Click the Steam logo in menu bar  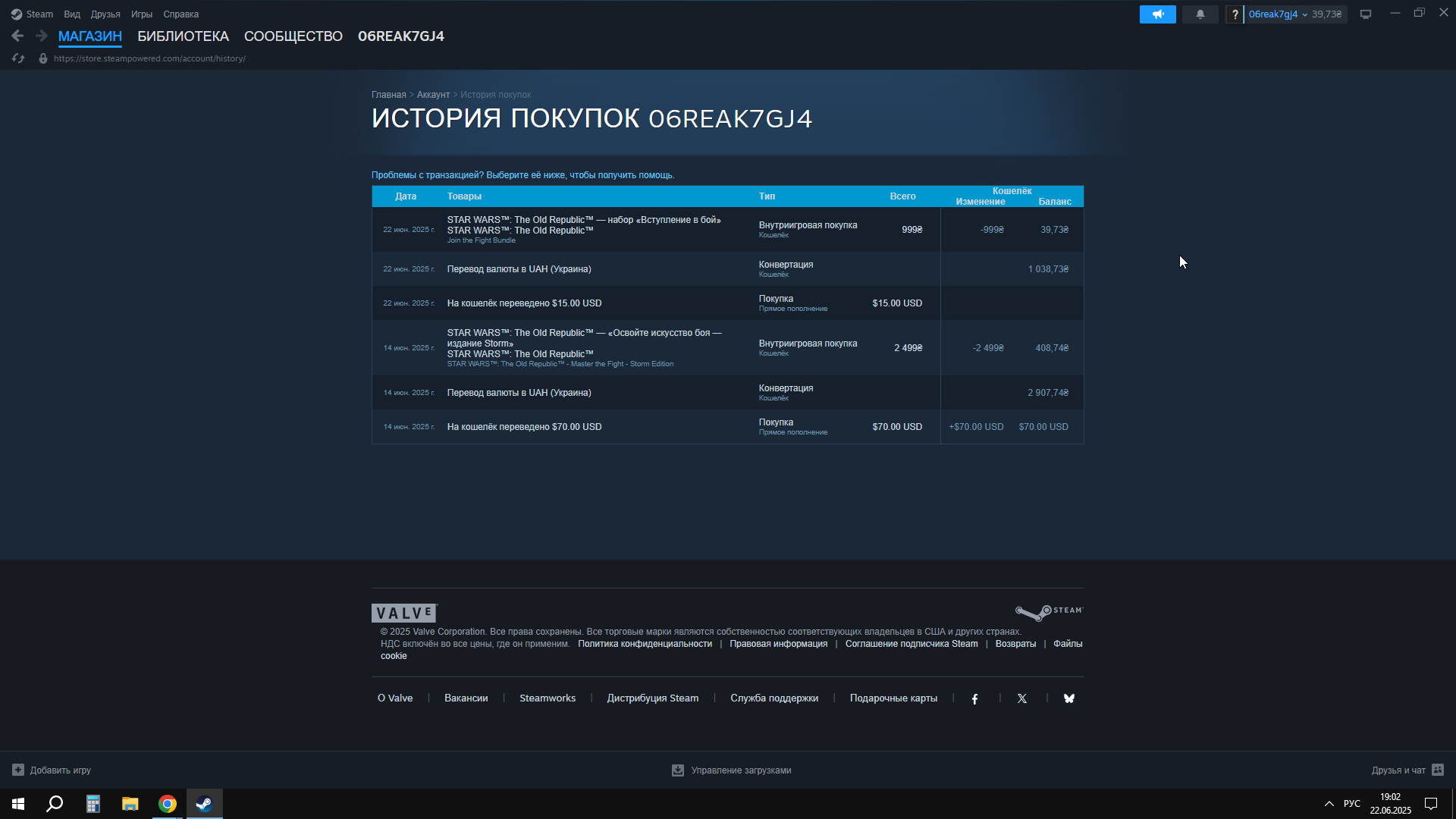(x=17, y=14)
